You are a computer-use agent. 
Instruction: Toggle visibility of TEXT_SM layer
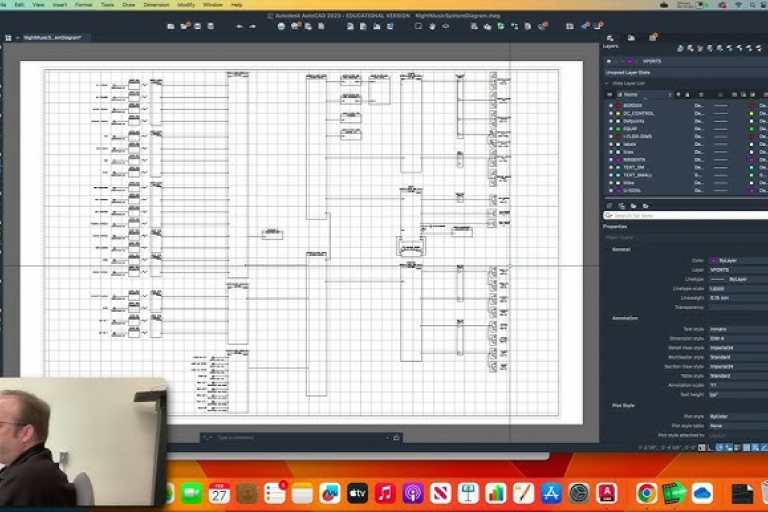point(610,167)
